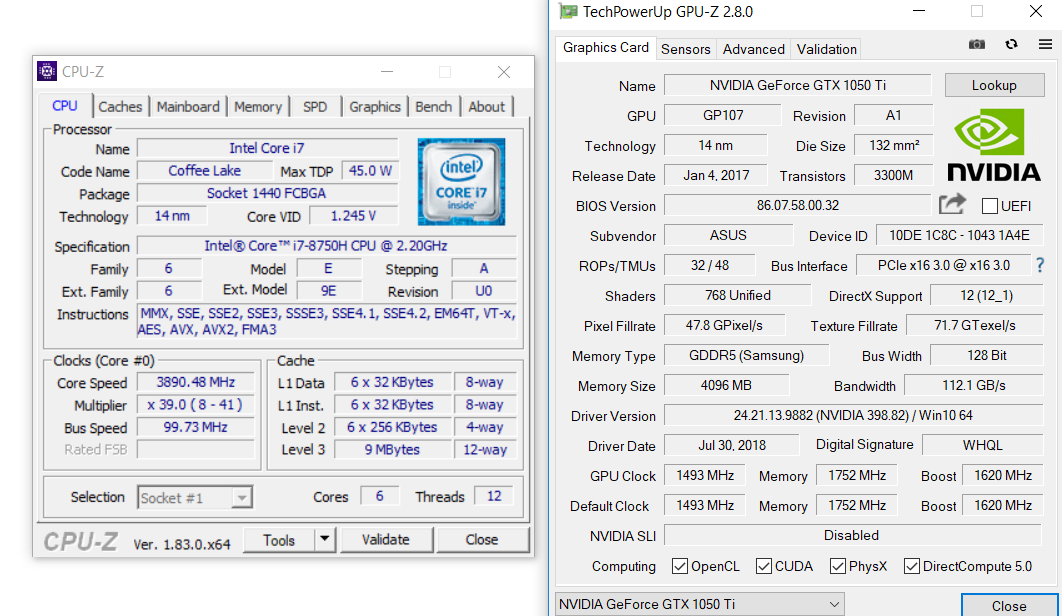Click the Max TDP value 45.0 W
The width and height of the screenshot is (1062, 616).
pos(370,171)
